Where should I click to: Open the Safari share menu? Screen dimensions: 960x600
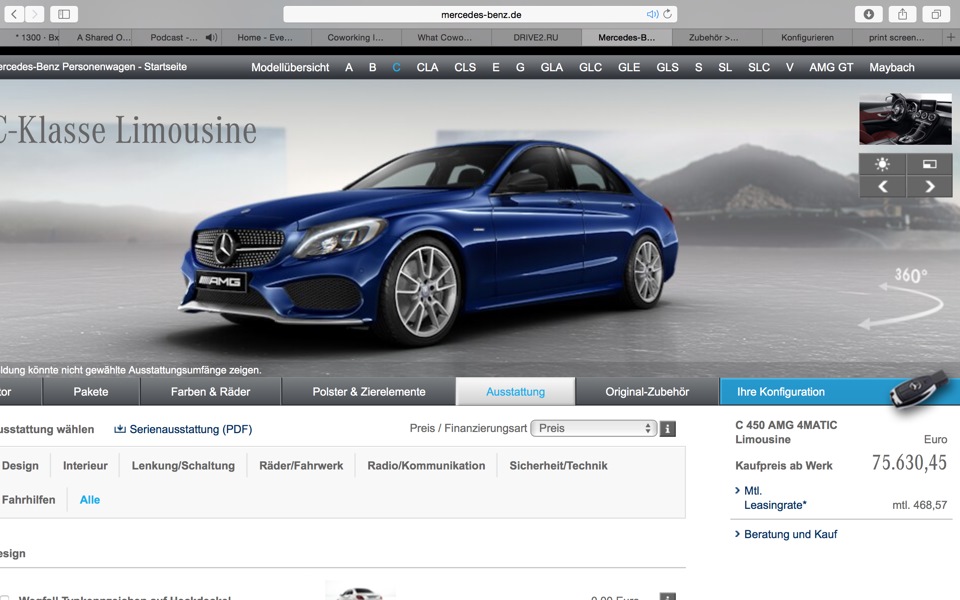tap(902, 14)
